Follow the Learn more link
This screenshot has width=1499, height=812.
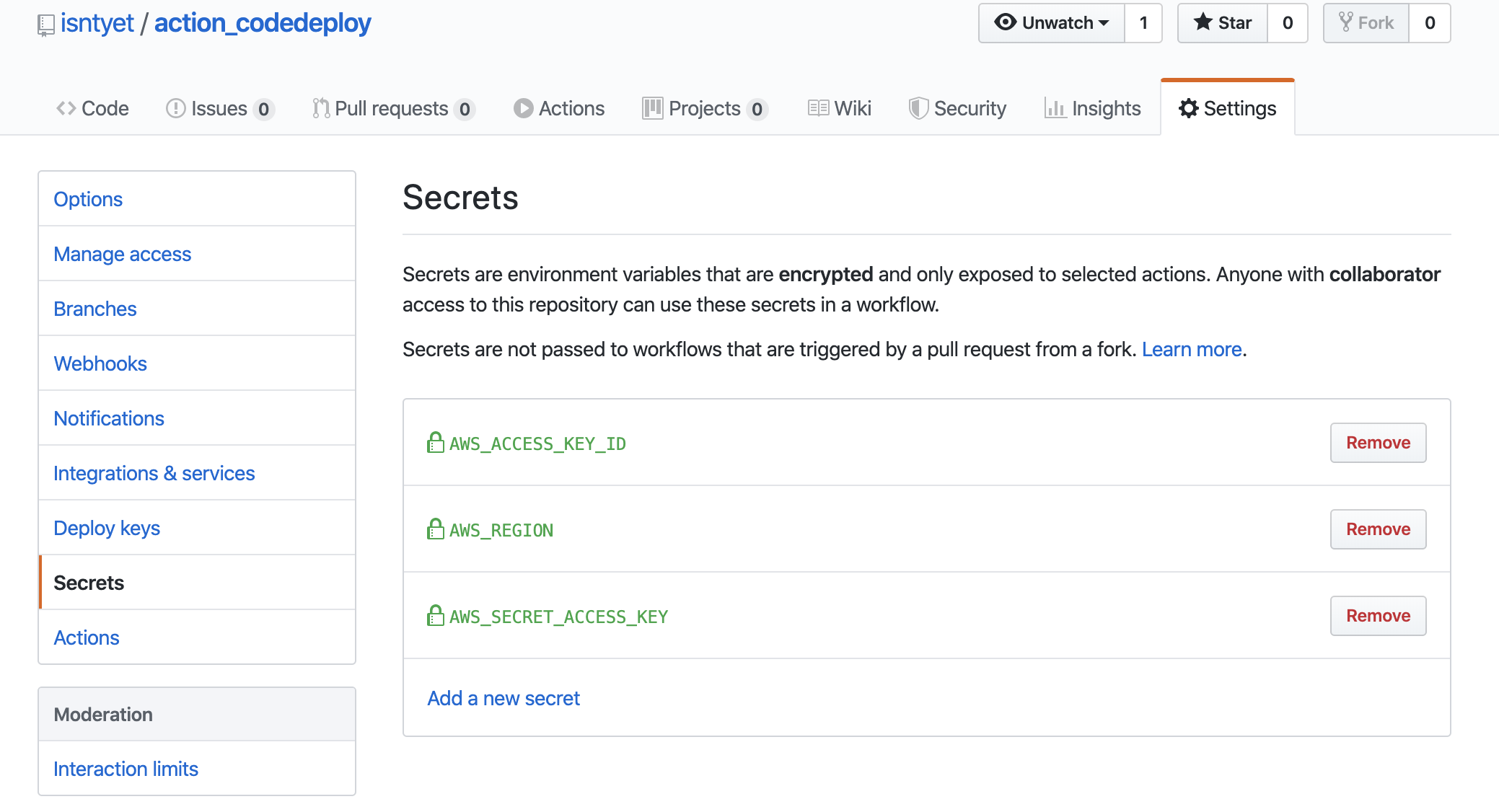(1192, 349)
